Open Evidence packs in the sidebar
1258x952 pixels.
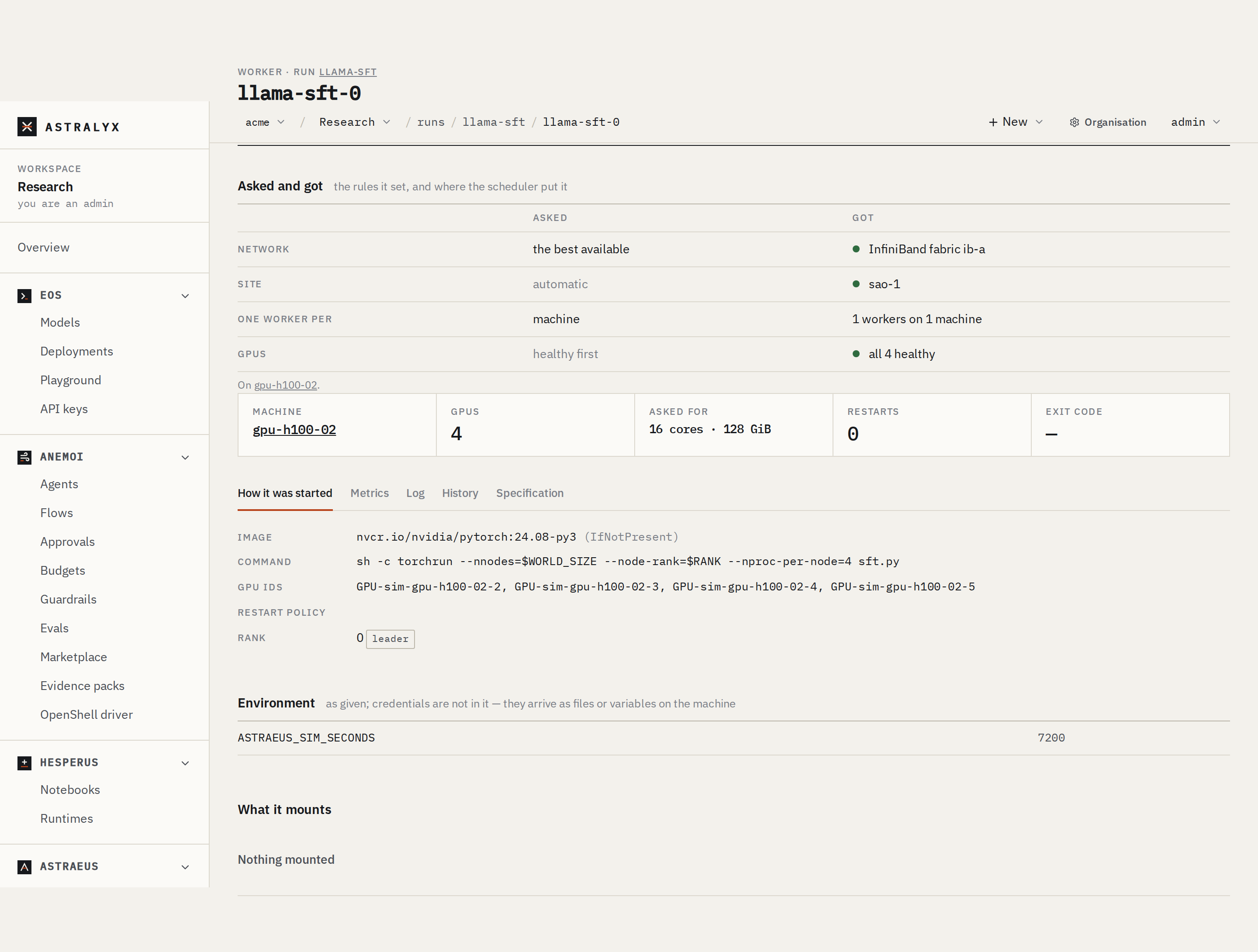tap(83, 686)
